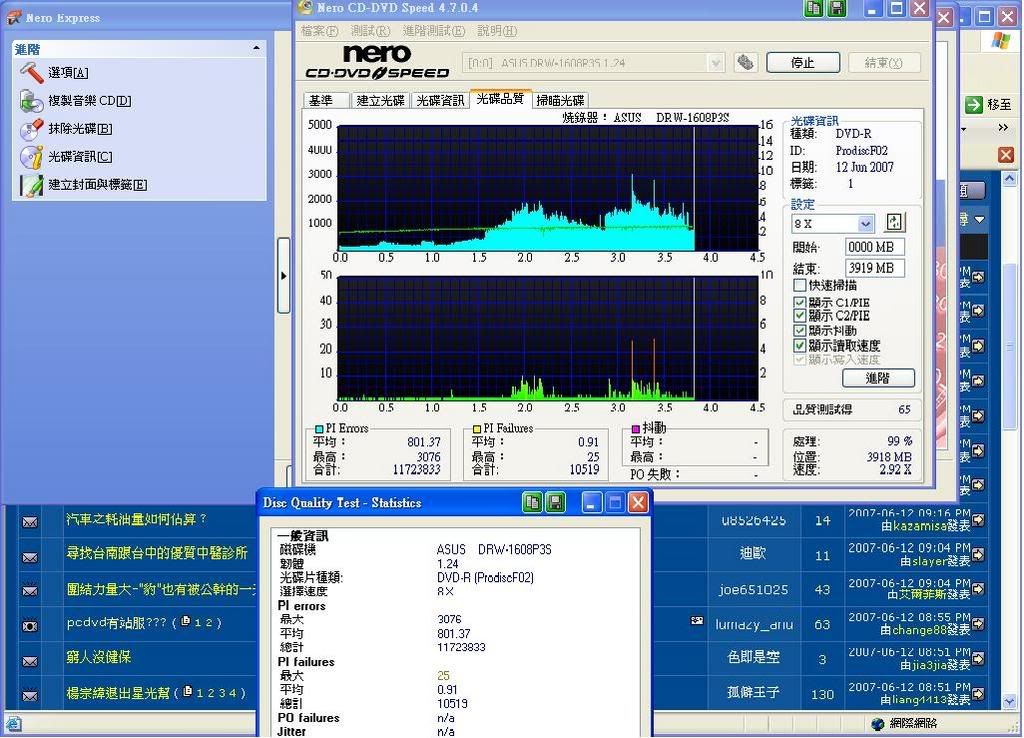This screenshot has height=738, width=1024.
Task: Click envelope icon beside 汽車之耗油量如何估算 thread
Action: [30, 522]
